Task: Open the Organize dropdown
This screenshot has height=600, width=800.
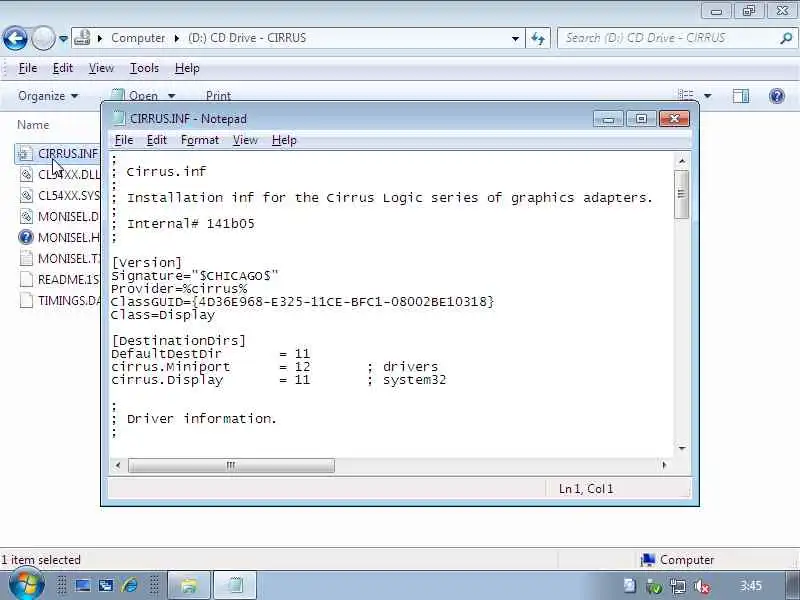Action: tap(48, 96)
